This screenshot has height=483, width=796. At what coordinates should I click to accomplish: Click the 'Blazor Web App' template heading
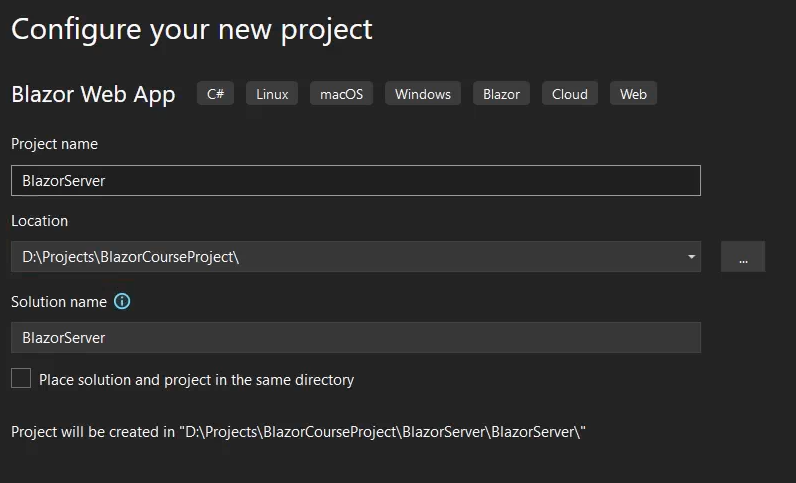pos(93,94)
